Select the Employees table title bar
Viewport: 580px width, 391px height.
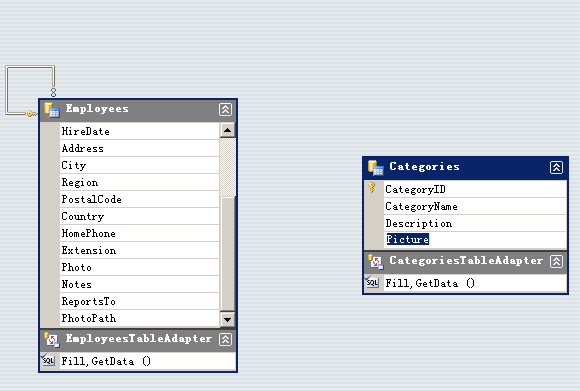138,110
